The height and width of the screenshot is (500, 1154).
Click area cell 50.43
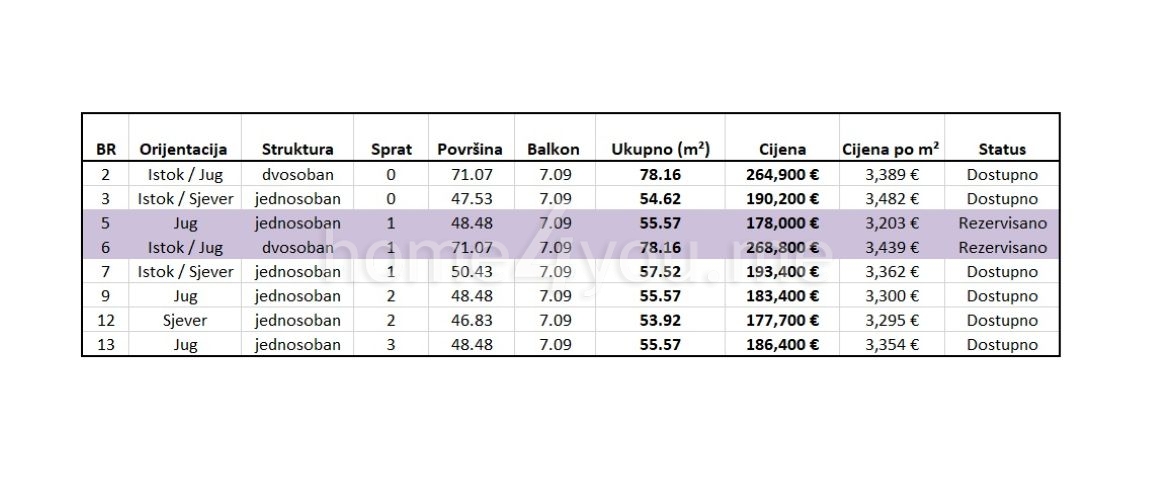(471, 272)
